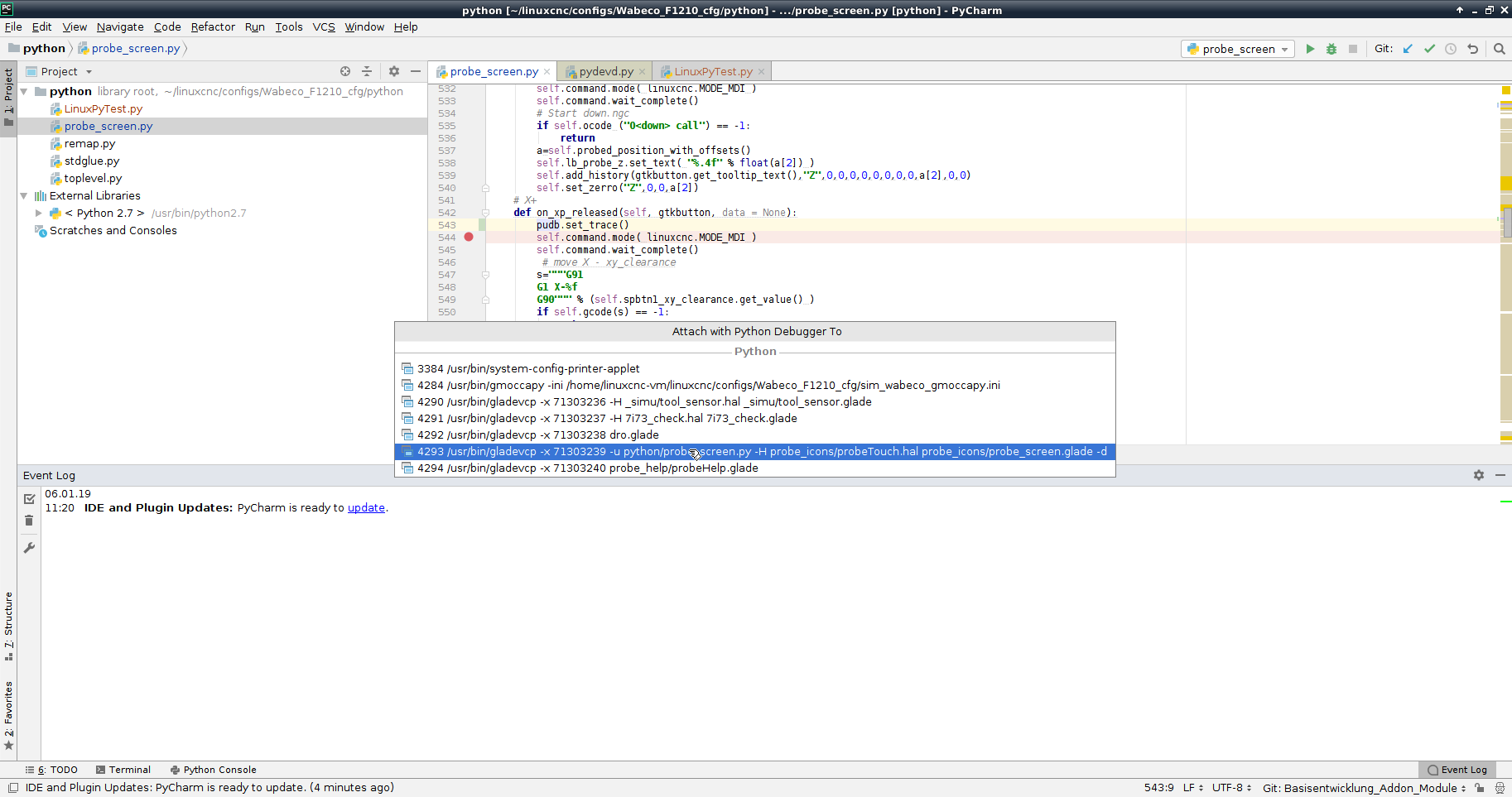This screenshot has height=797, width=1512.
Task: Hide the Event Log panel
Action: (x=1500, y=475)
